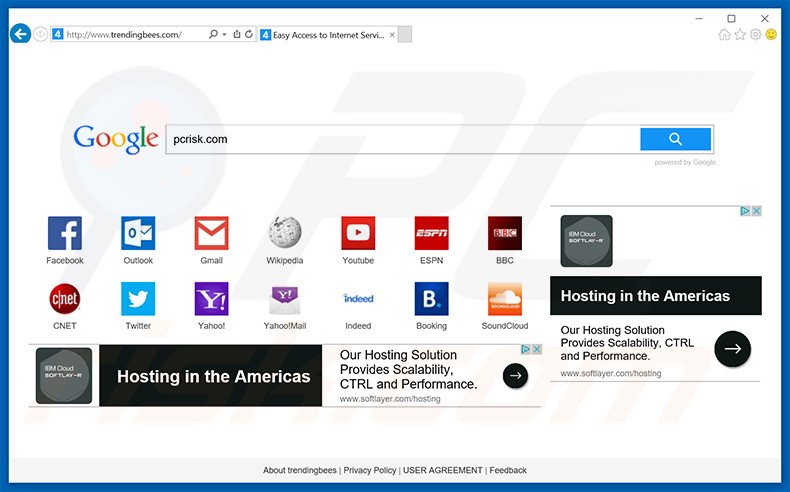Refresh the page with the reload icon
This screenshot has width=790, height=492.
coord(249,34)
